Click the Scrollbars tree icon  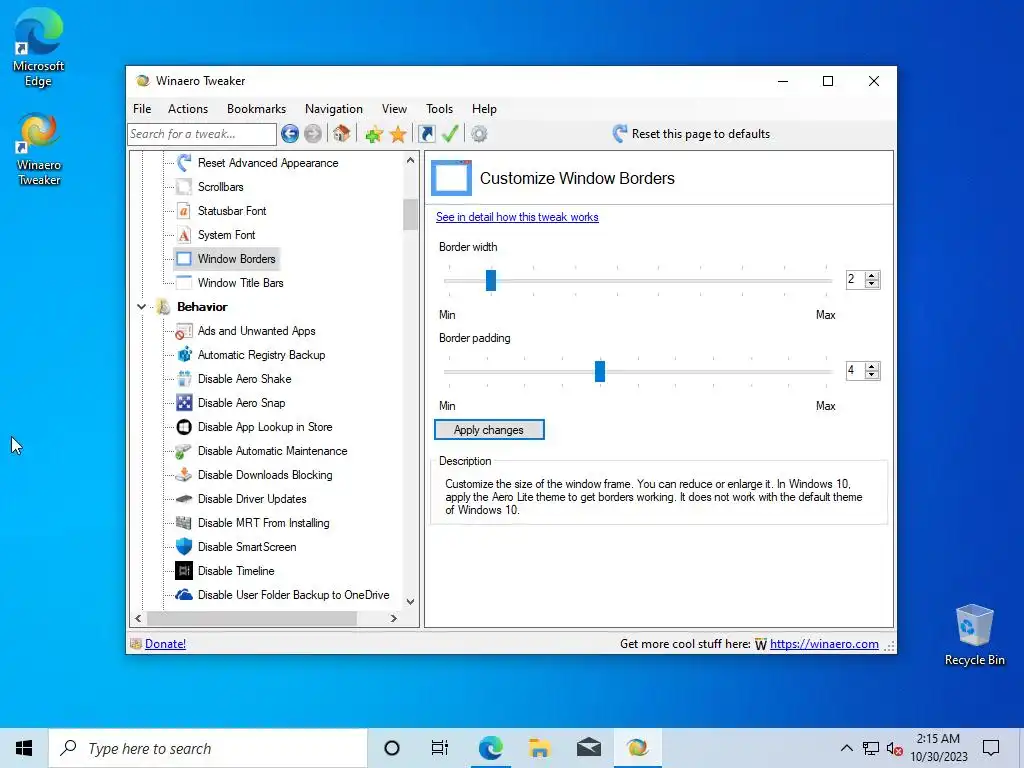184,187
